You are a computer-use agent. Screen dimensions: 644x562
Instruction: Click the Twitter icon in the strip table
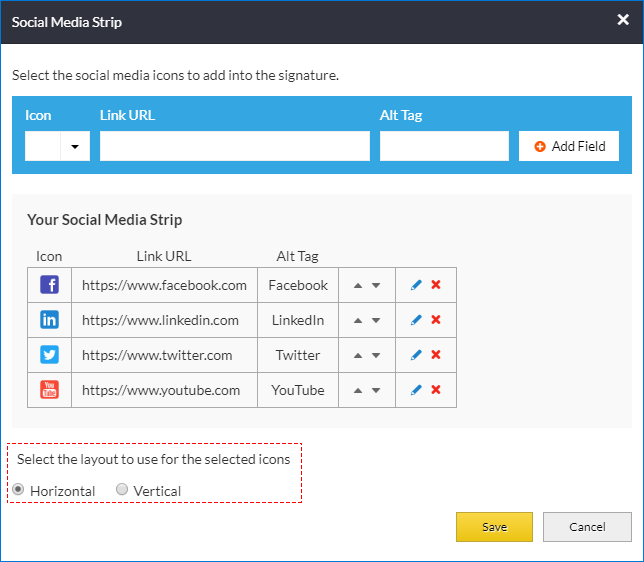pos(49,355)
